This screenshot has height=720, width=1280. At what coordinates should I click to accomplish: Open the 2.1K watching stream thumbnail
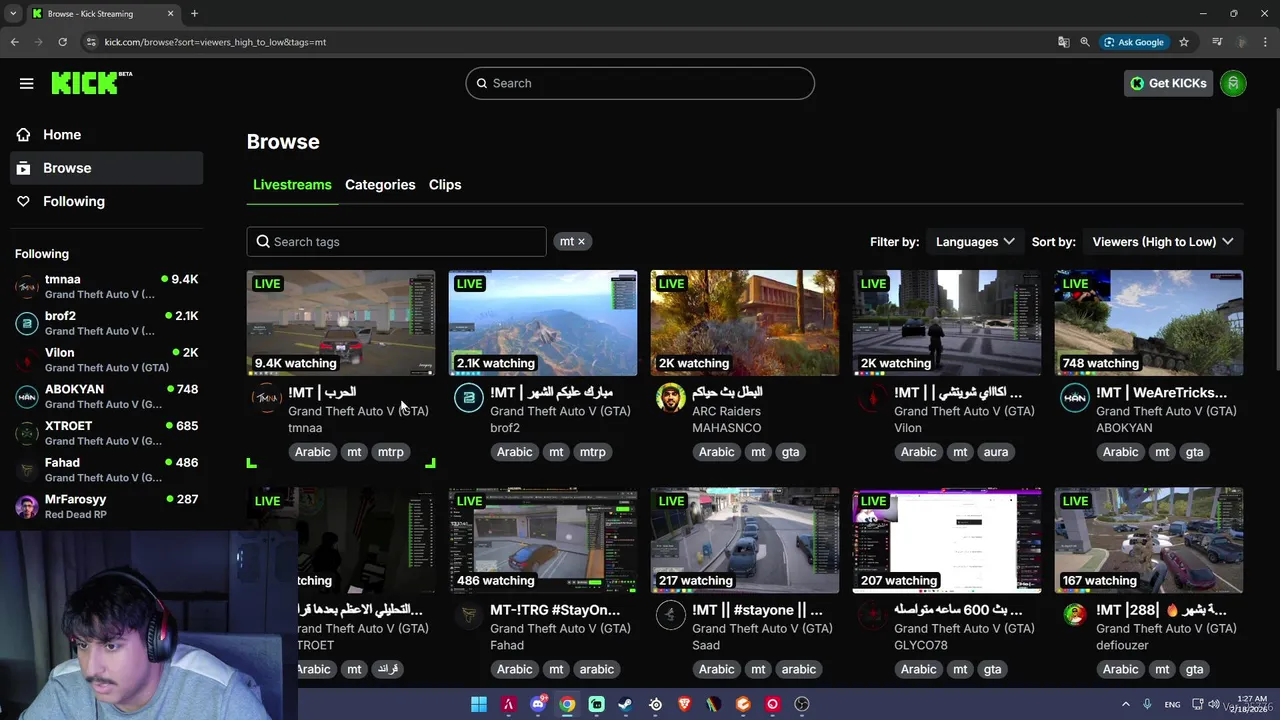pos(543,323)
